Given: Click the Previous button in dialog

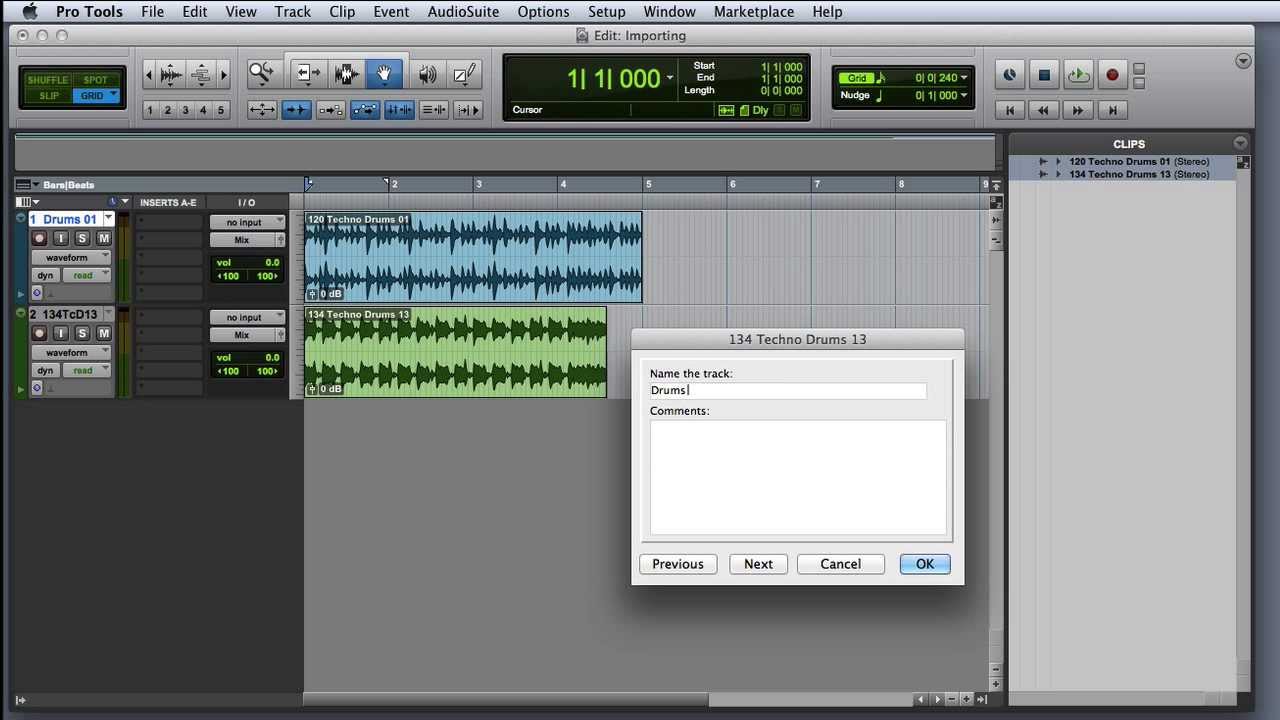Looking at the screenshot, I should [x=678, y=564].
